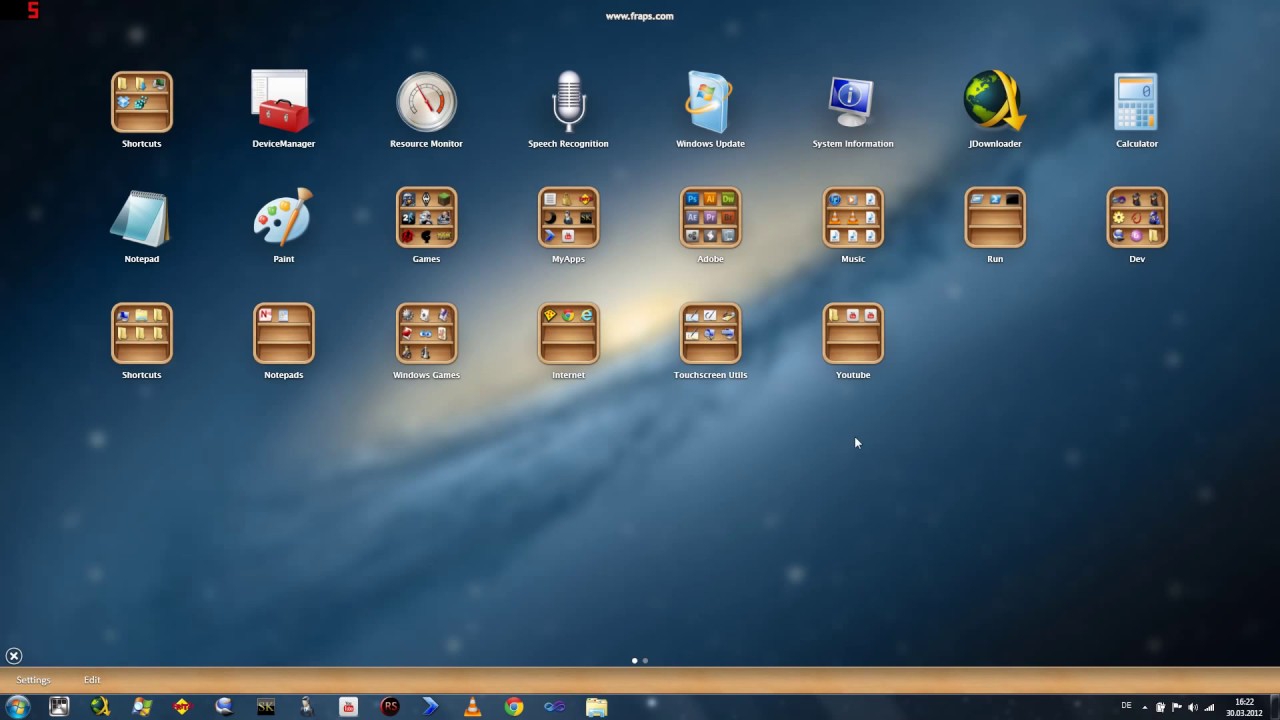Show hidden system tray icons
This screenshot has height=720, width=1280.
(x=1145, y=708)
